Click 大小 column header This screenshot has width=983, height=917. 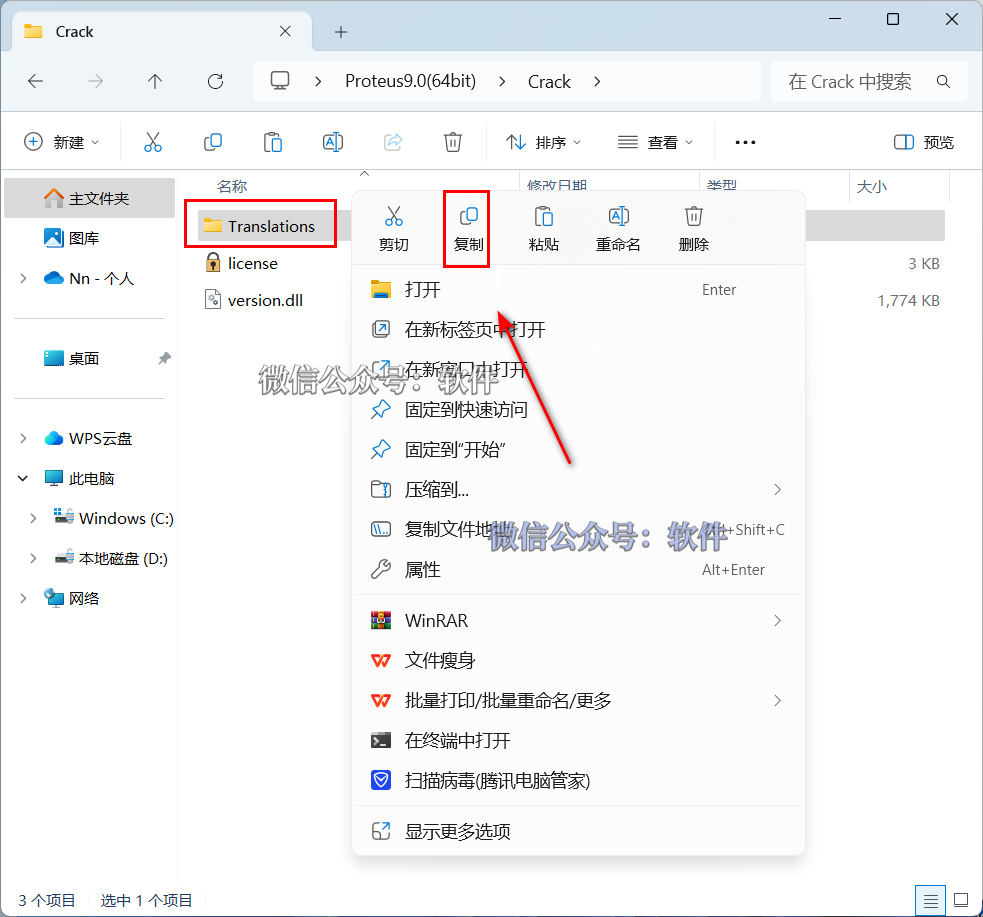pyautogui.click(x=871, y=186)
